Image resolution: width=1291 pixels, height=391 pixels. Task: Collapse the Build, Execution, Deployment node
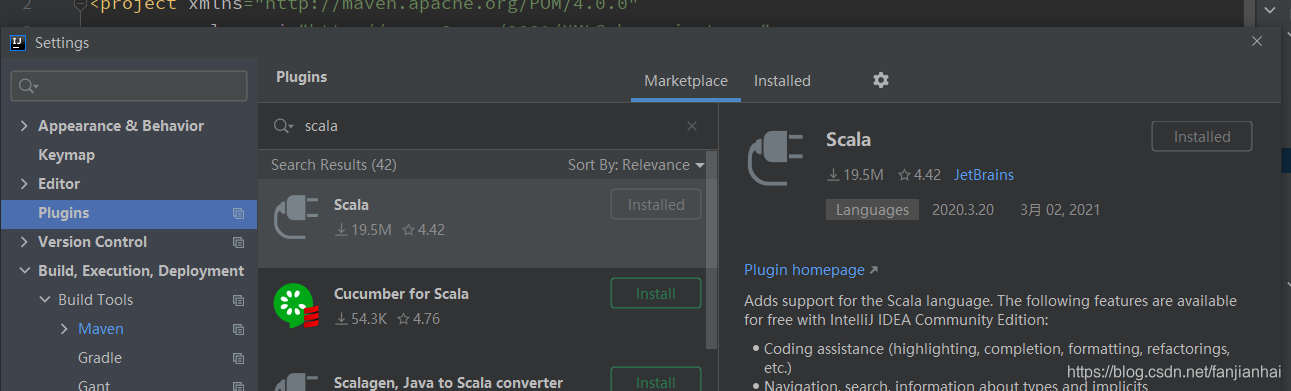click(x=24, y=271)
